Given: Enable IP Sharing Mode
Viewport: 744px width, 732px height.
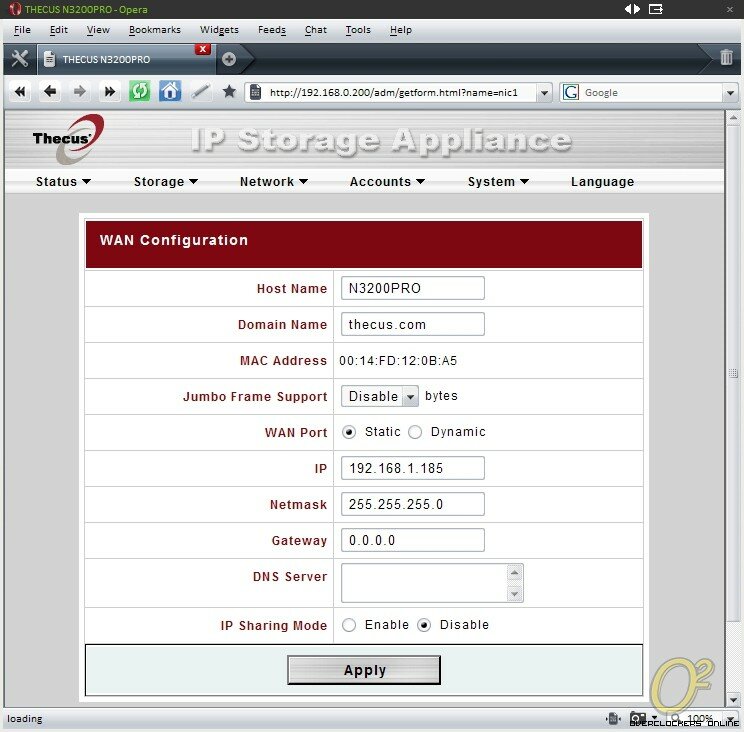Looking at the screenshot, I should click(349, 625).
